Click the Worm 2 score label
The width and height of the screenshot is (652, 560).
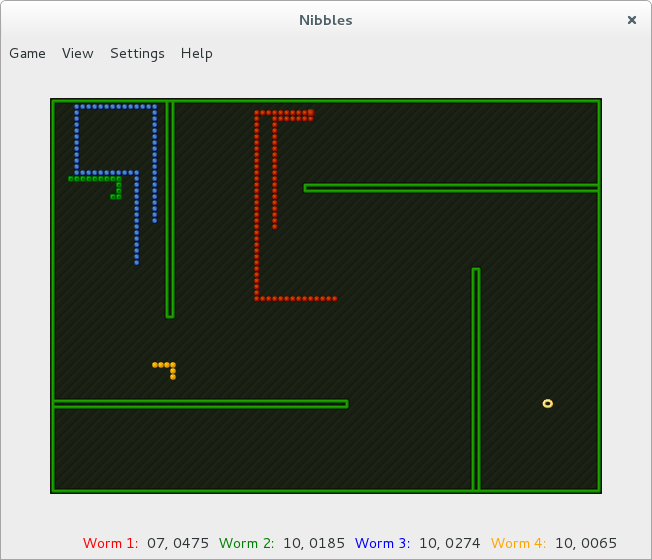247,543
